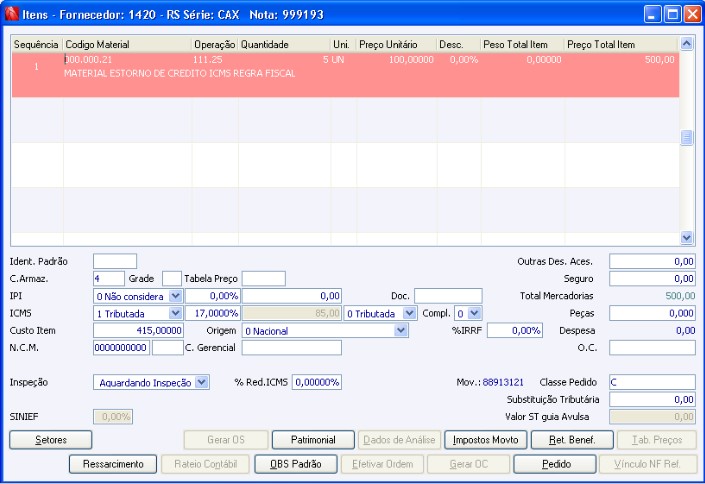Click the Pedido button
The width and height of the screenshot is (705, 484).
point(555,464)
